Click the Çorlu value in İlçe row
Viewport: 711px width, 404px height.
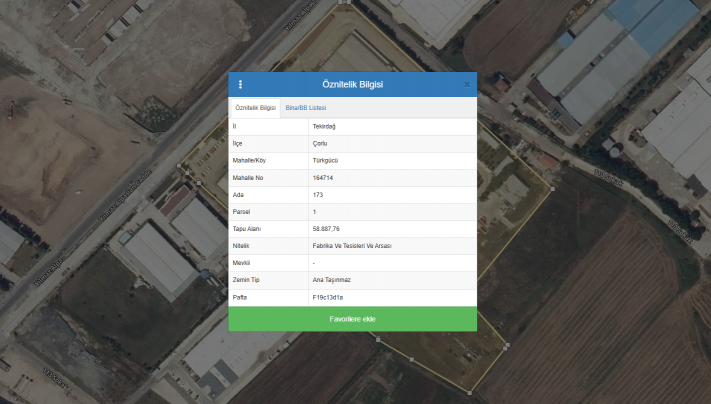pos(320,144)
